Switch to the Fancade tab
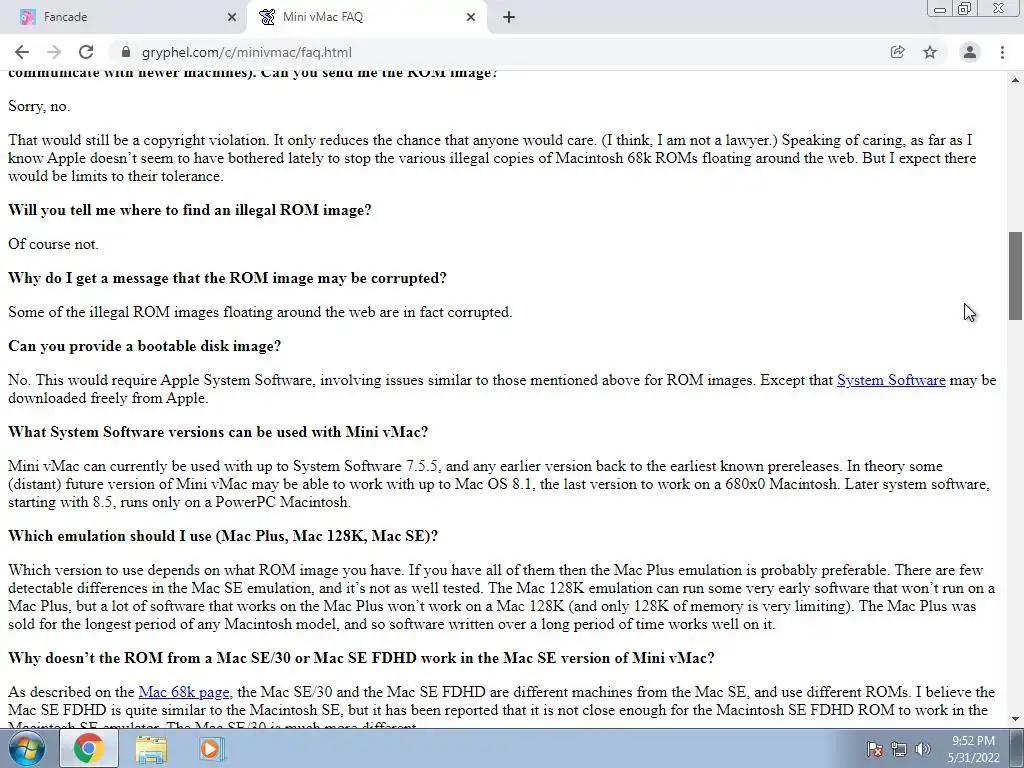This screenshot has height=768, width=1024. tap(124, 17)
